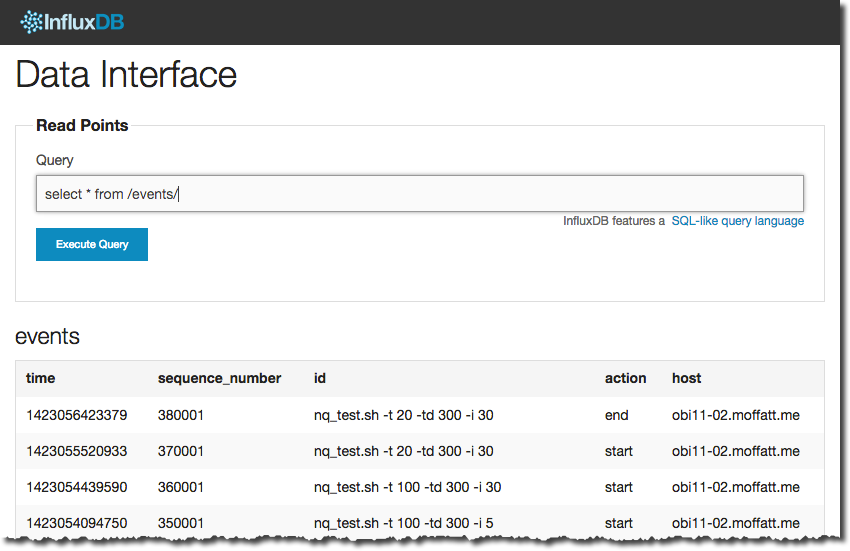Open the SQL-like query language link
850x551 pixels.
[x=737, y=221]
